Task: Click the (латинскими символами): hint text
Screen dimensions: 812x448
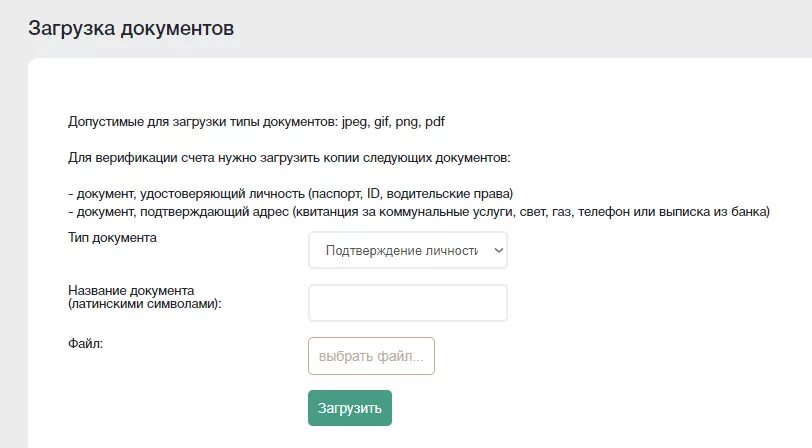Action: 144,304
